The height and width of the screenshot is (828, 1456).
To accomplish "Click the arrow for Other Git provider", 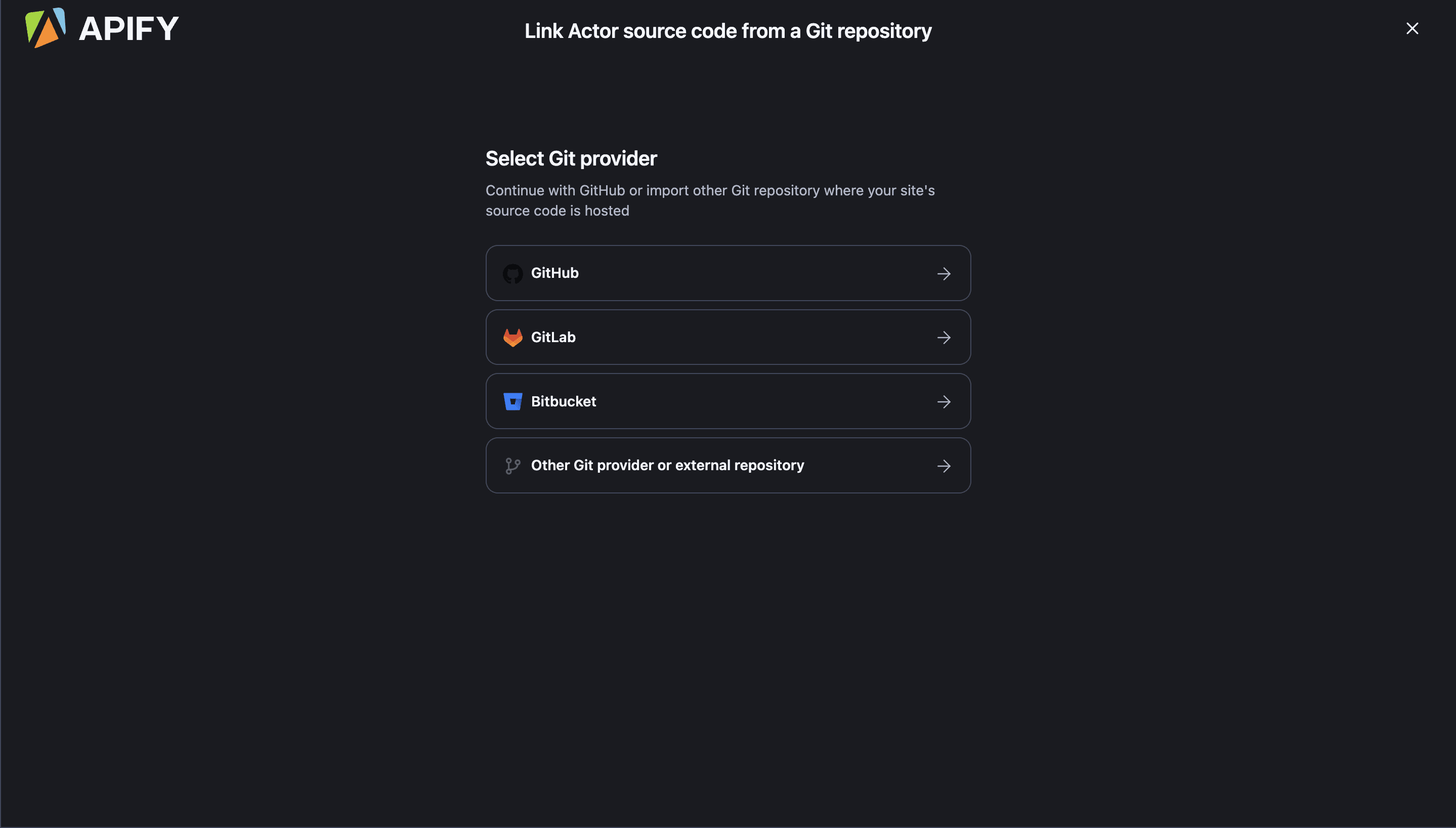I will [x=944, y=466].
